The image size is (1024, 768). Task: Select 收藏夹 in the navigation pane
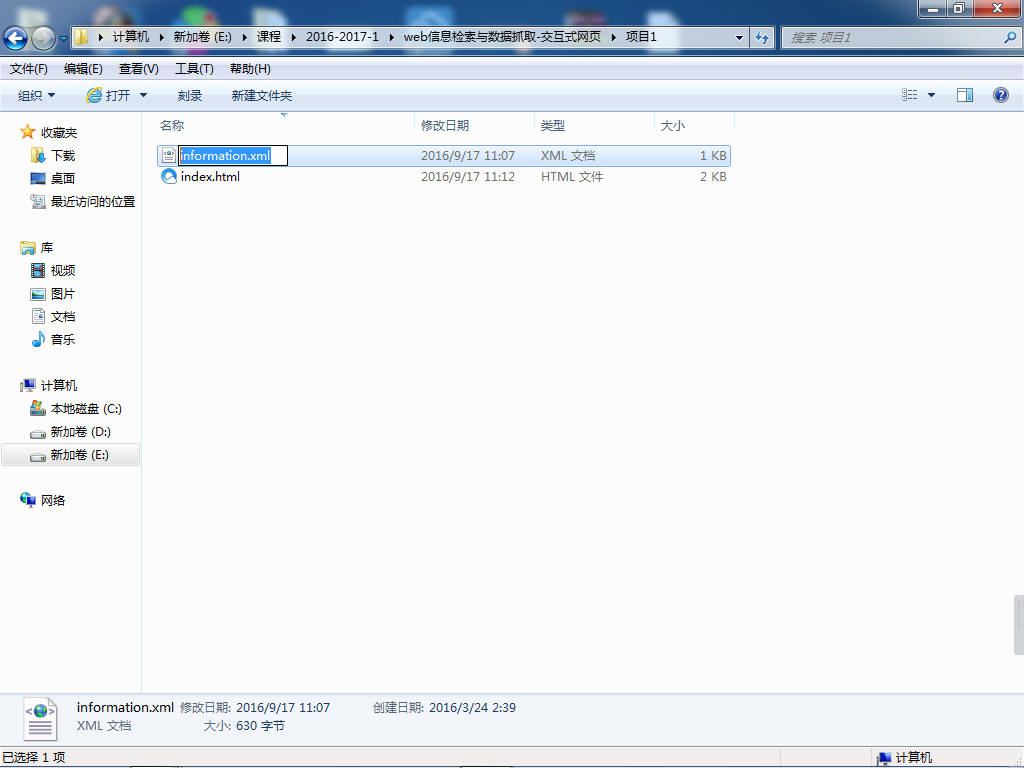tap(49, 133)
